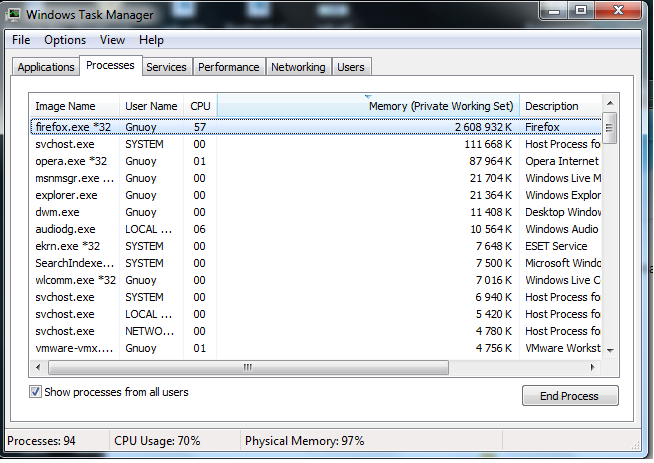Sort by Description column header
This screenshot has width=654, height=463.
(x=561, y=106)
